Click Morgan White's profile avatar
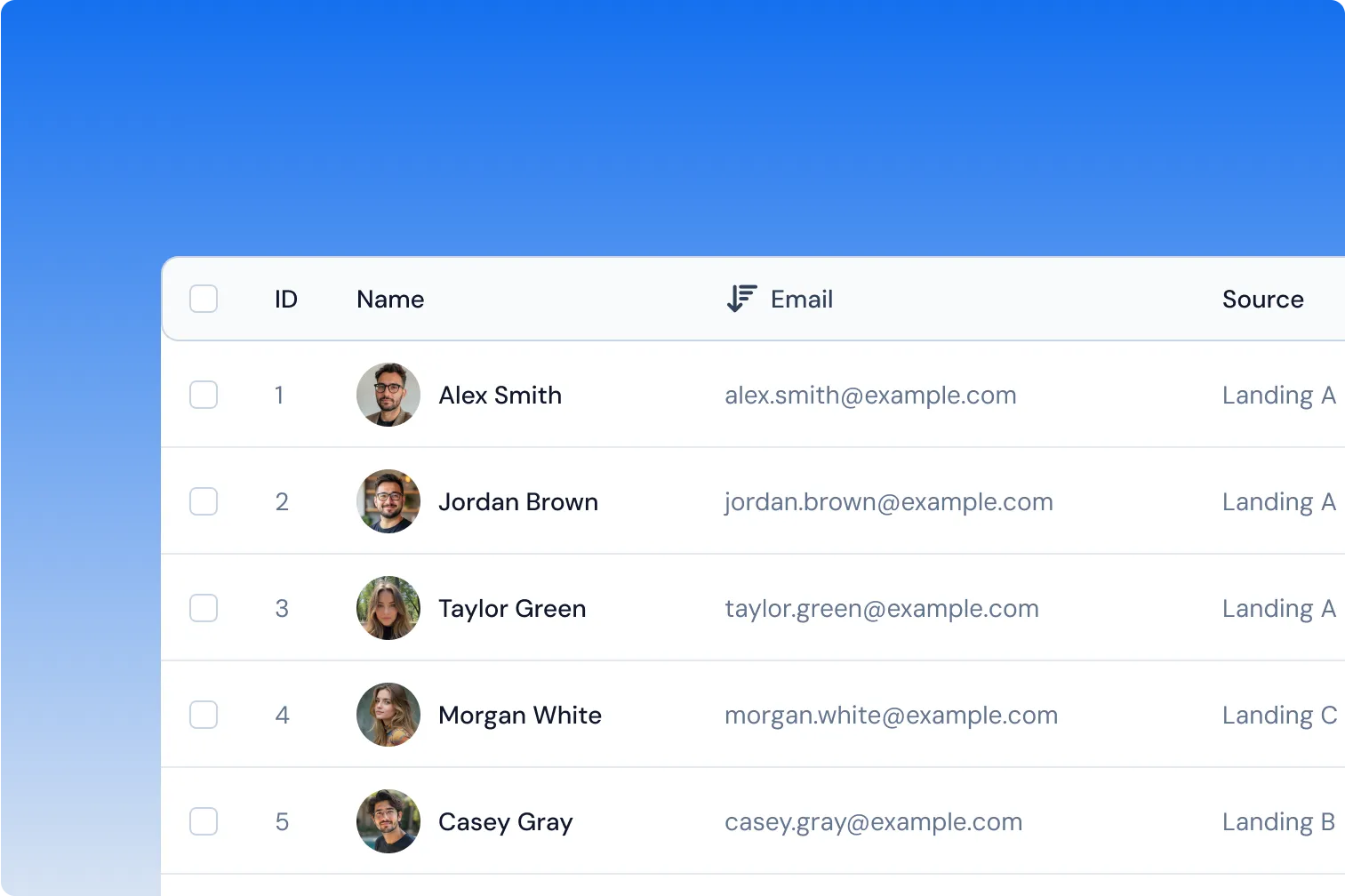This screenshot has height=896, width=1345. point(388,715)
